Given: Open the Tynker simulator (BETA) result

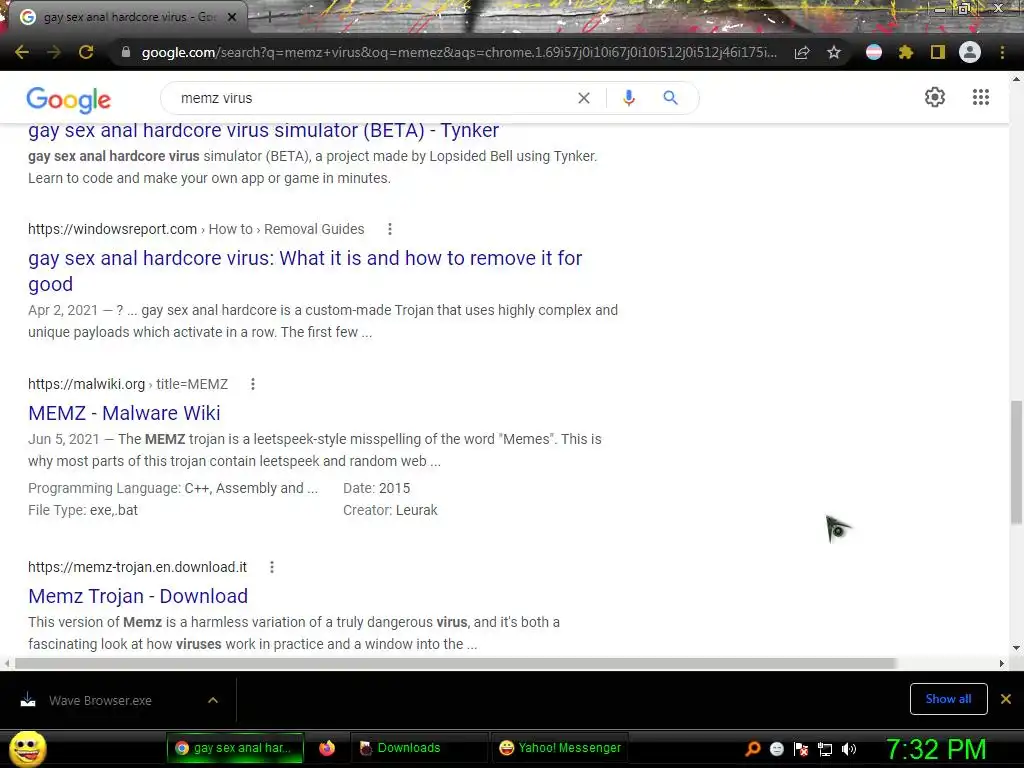Looking at the screenshot, I should 263,130.
